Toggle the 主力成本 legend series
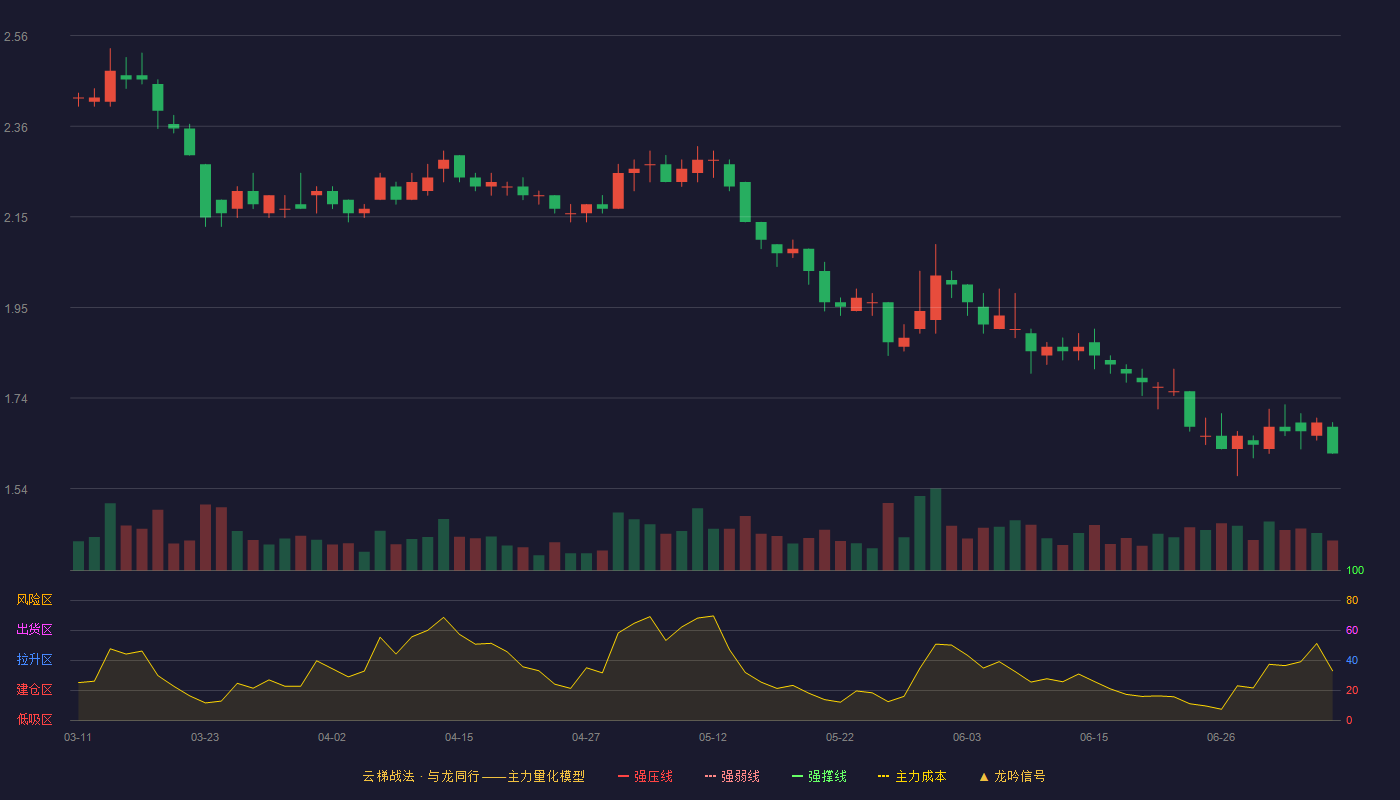1400x800 pixels. click(912, 776)
